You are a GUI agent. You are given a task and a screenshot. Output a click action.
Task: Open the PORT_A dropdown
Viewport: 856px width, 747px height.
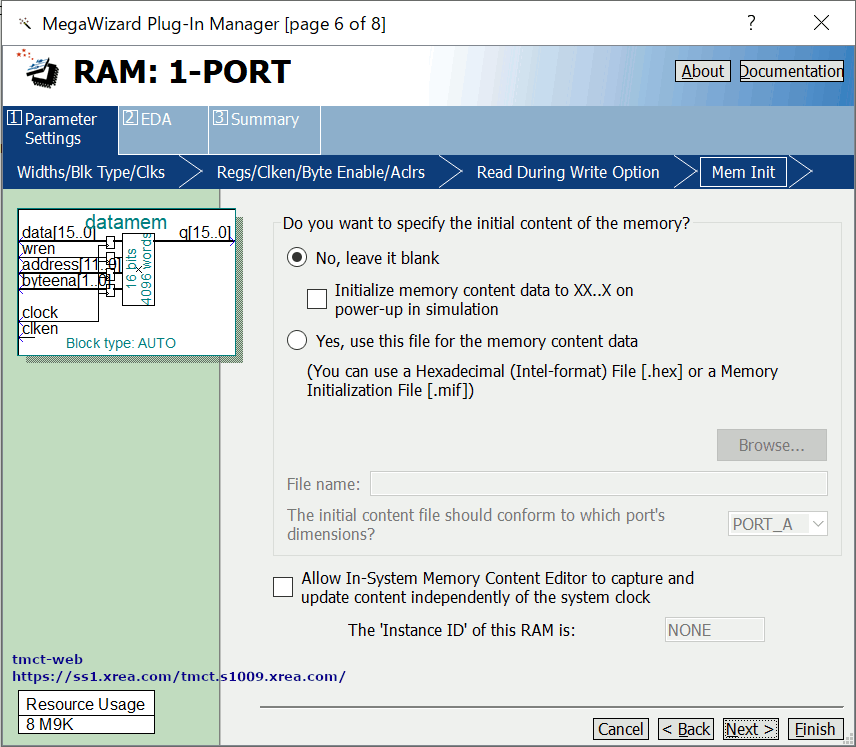777,524
